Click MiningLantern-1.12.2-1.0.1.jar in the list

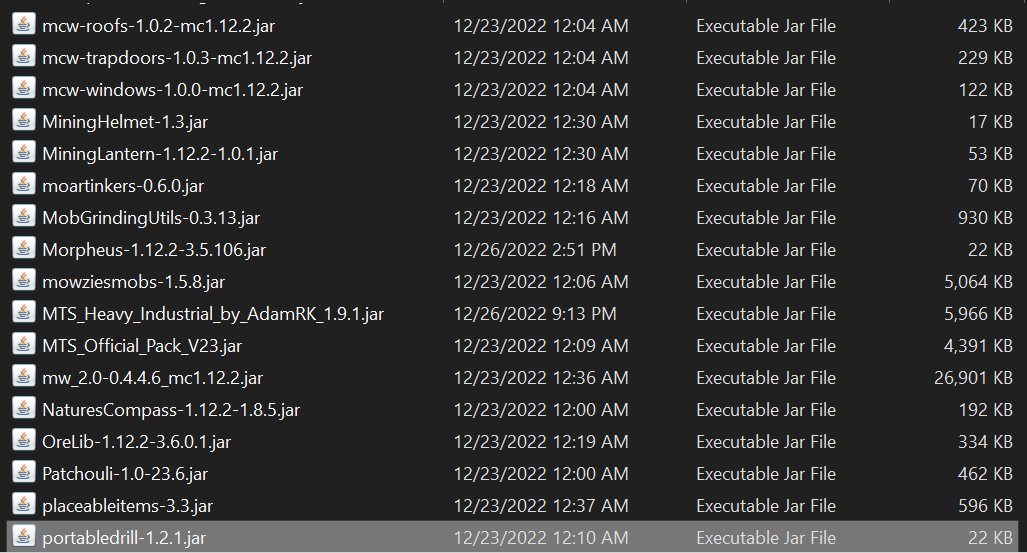pos(160,154)
